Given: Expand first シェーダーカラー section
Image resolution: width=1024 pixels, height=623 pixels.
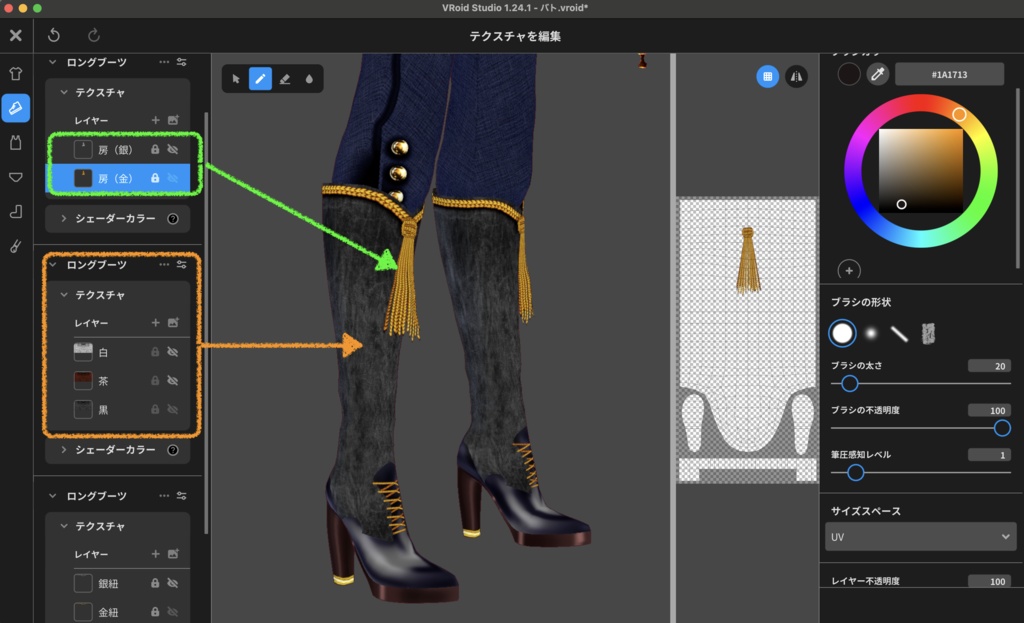Looking at the screenshot, I should tap(64, 218).
